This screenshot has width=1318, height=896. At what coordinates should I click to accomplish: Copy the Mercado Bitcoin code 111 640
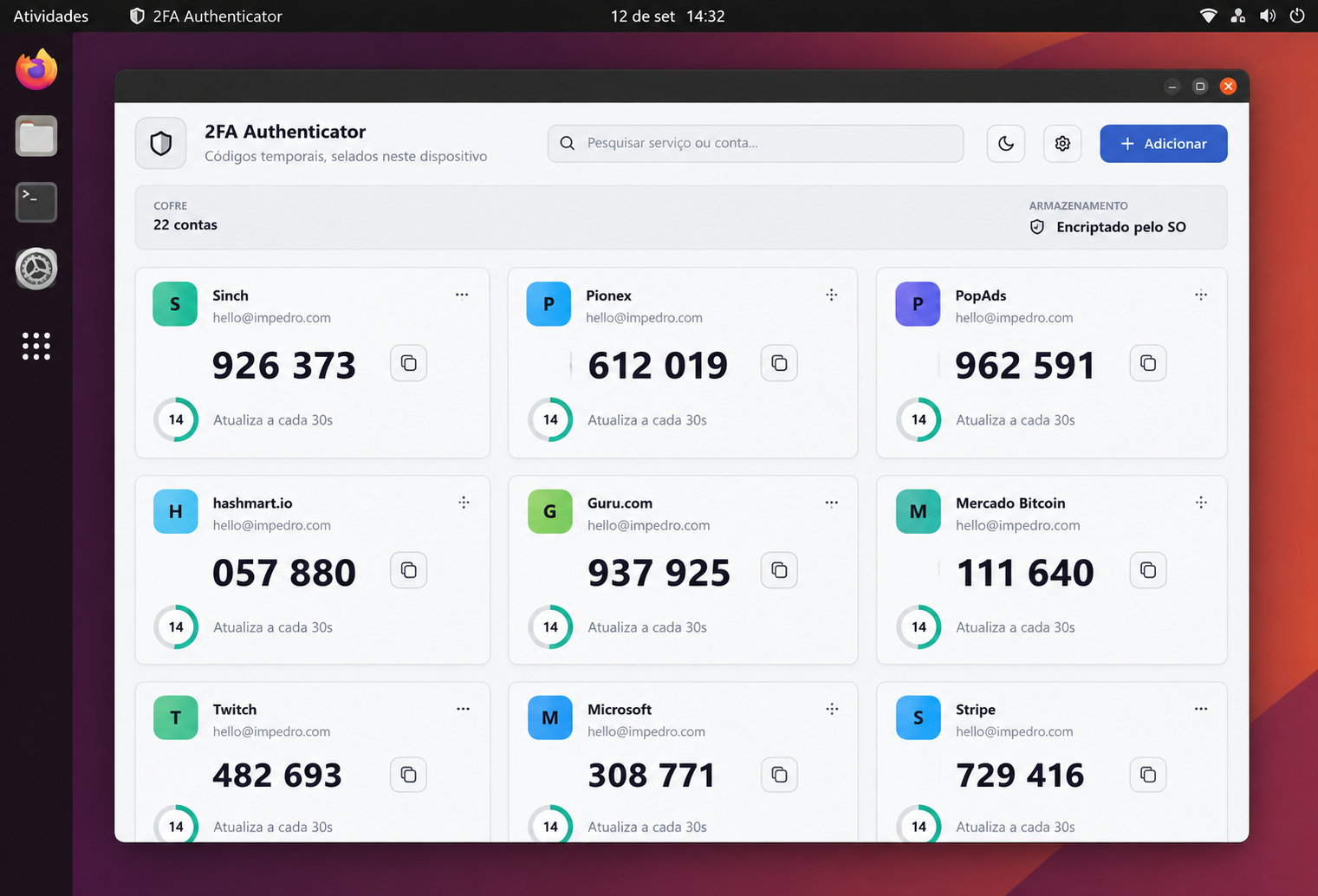tap(1148, 570)
